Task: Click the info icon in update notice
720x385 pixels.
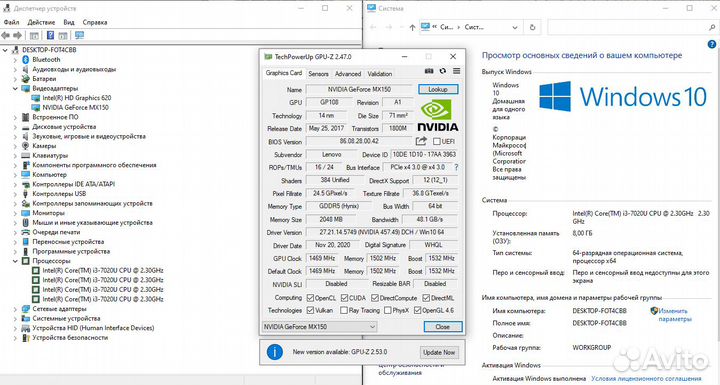Action: [x=275, y=352]
